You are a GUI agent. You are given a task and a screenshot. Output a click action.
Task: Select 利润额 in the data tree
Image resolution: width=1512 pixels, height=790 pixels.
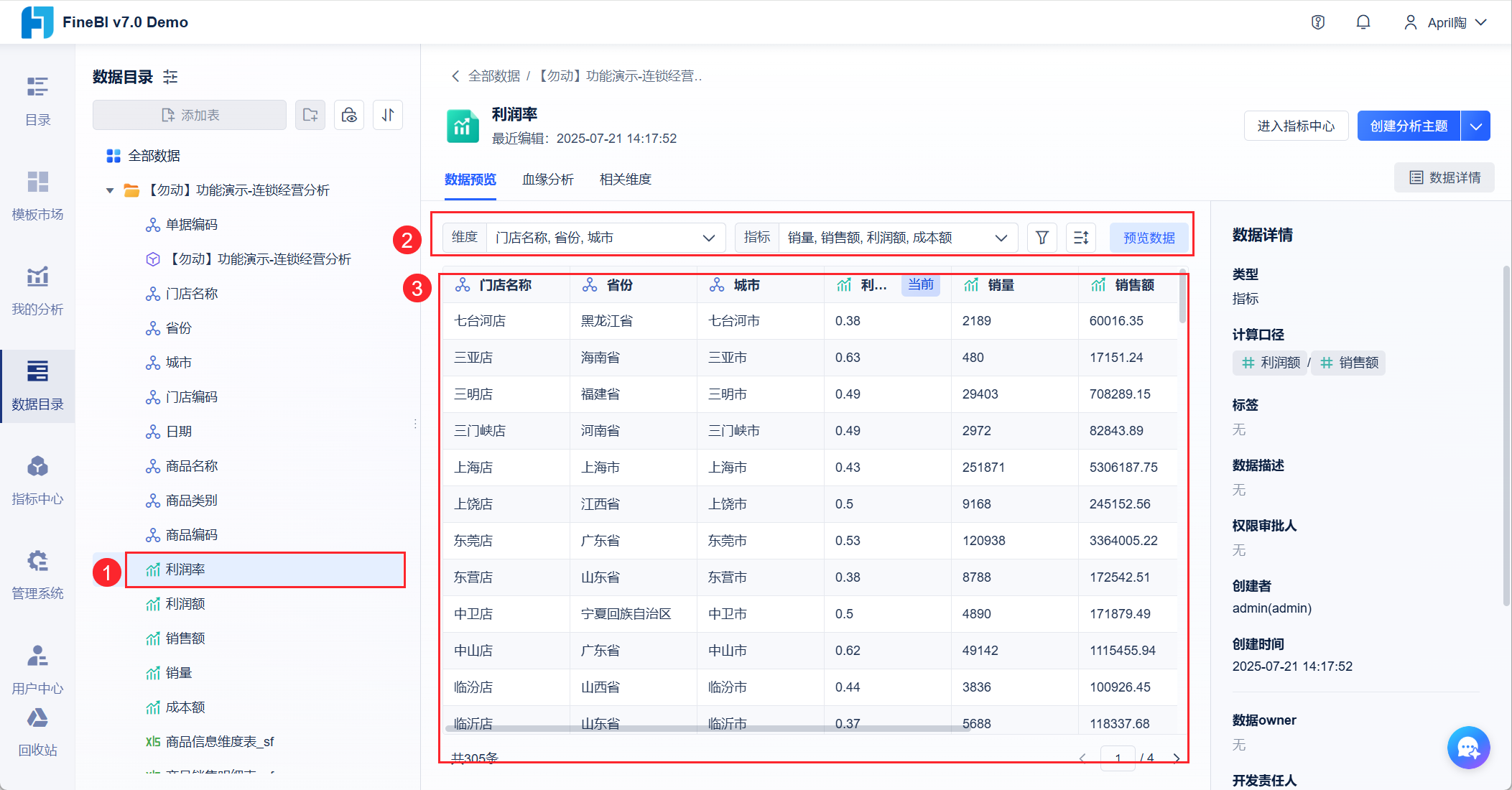[185, 604]
